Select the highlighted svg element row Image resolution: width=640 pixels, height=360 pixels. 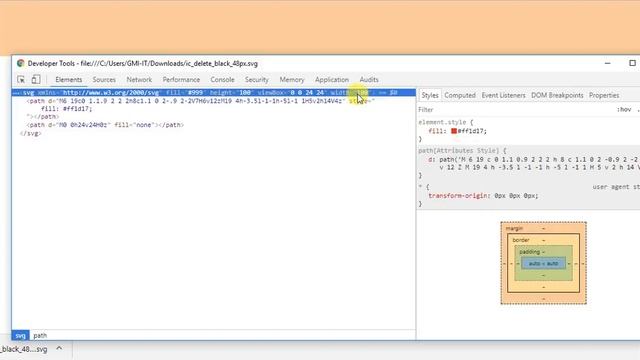pos(214,93)
